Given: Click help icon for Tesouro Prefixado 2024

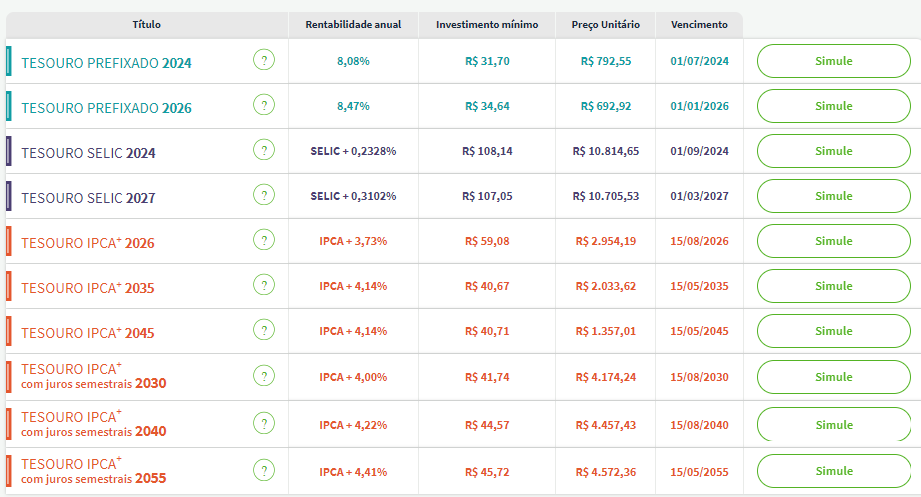Looking at the screenshot, I should tap(263, 61).
